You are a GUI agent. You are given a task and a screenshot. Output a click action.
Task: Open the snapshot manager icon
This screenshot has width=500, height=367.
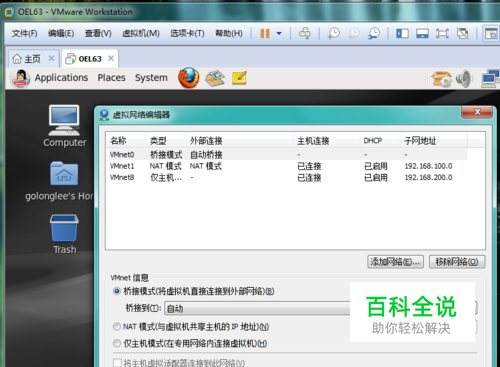(x=374, y=33)
